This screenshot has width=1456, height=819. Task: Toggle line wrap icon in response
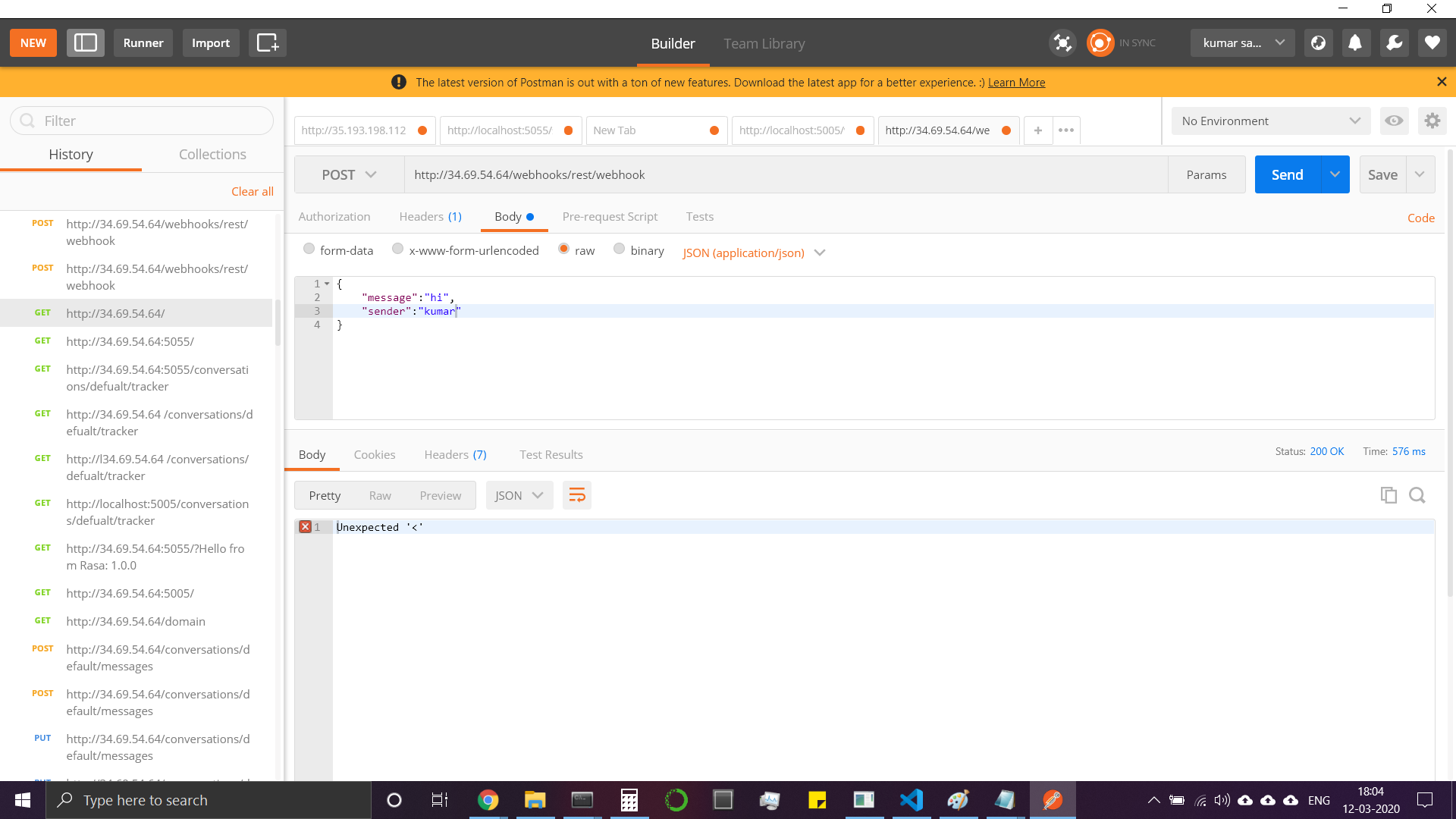pyautogui.click(x=576, y=495)
